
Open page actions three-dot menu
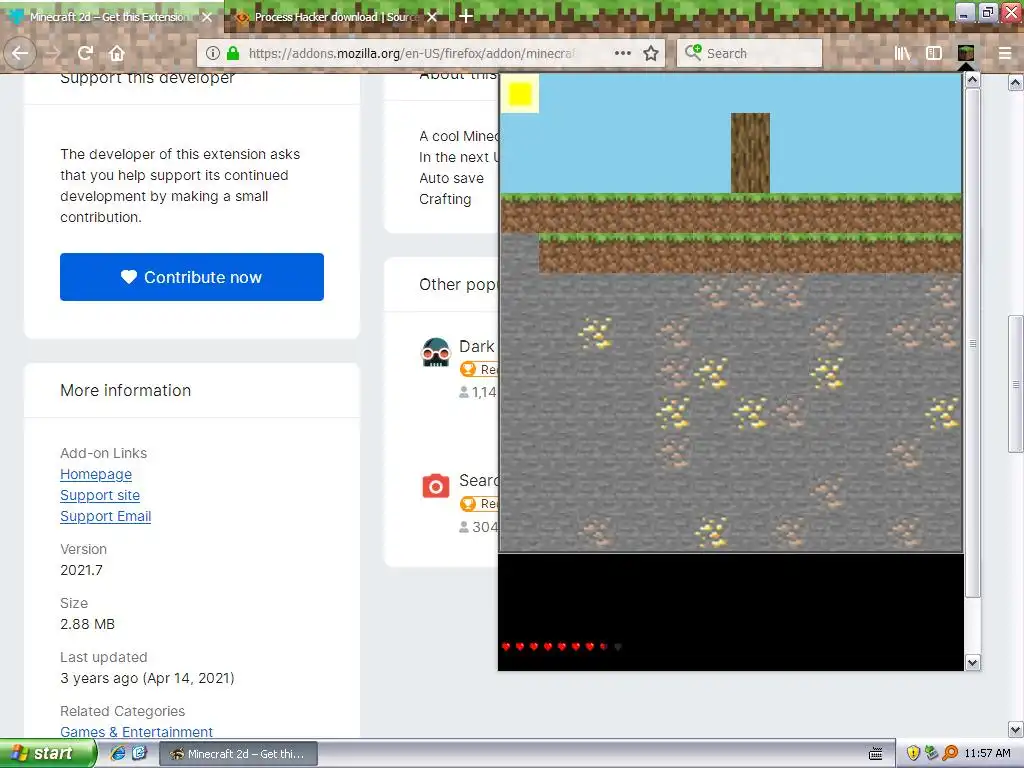623,53
